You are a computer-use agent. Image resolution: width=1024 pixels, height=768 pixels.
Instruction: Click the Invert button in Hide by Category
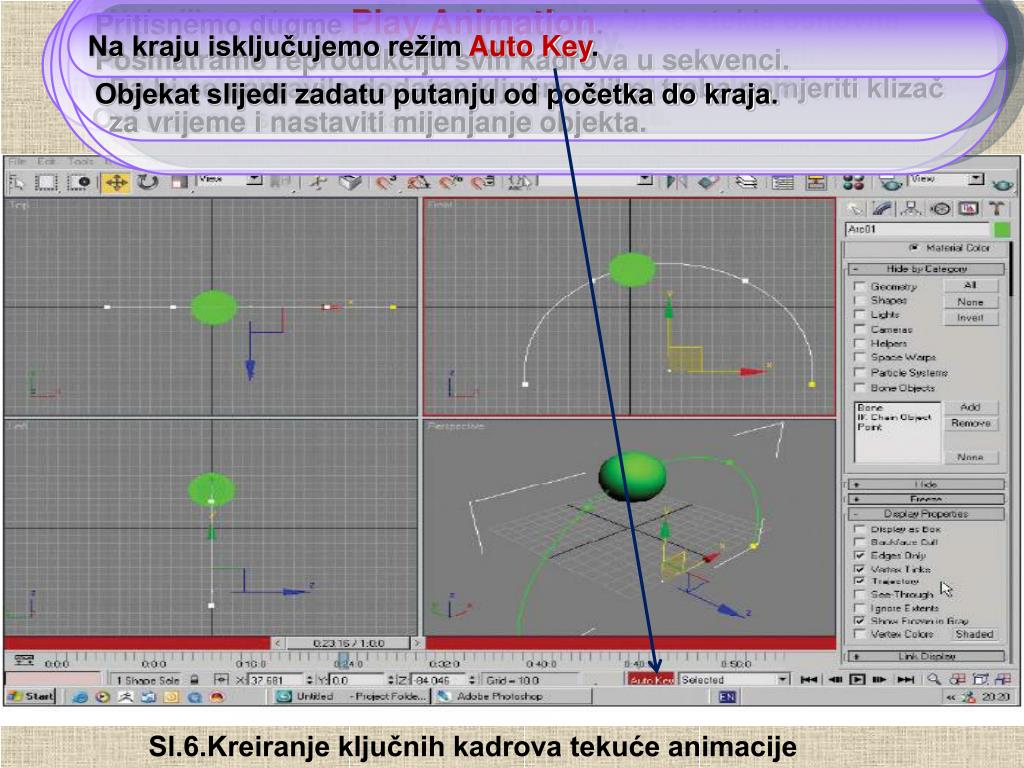[x=970, y=318]
